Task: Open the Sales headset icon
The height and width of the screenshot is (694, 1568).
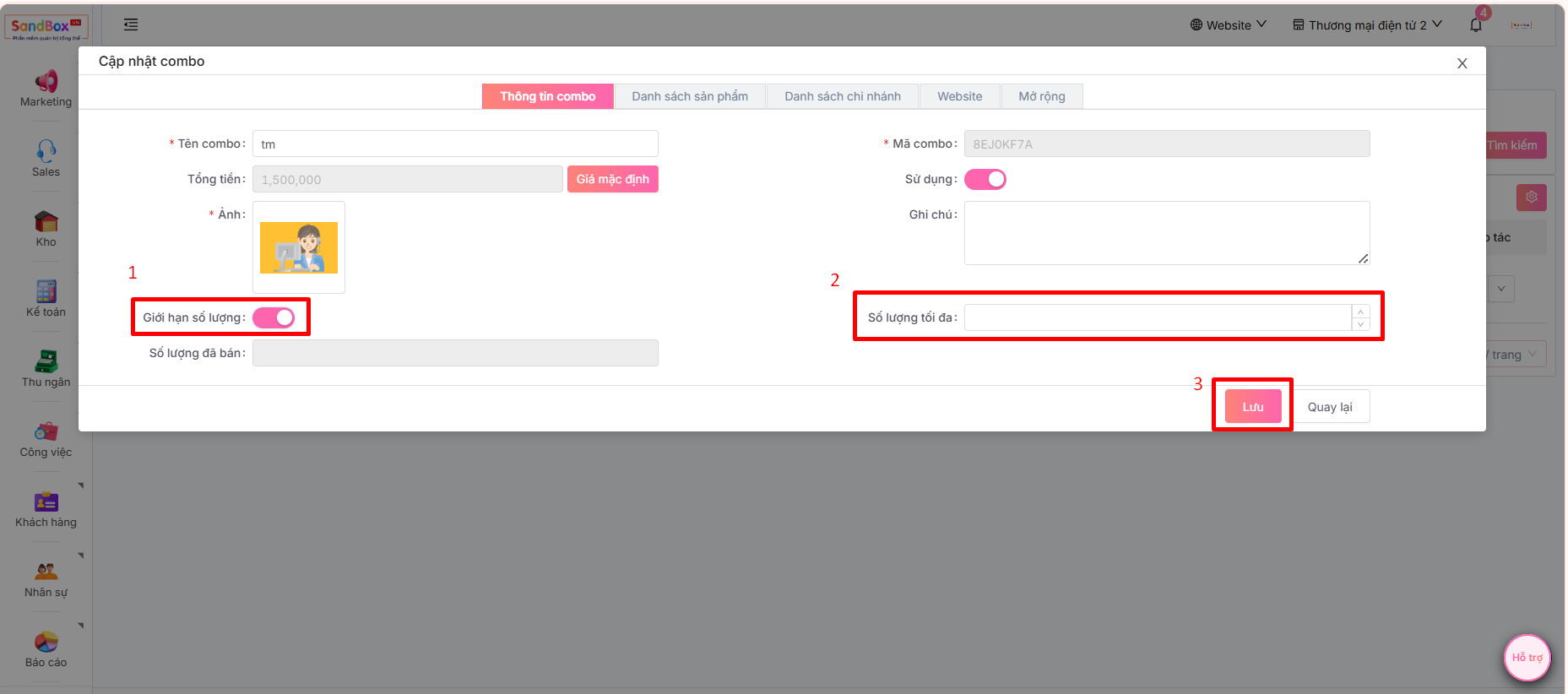Action: (46, 151)
